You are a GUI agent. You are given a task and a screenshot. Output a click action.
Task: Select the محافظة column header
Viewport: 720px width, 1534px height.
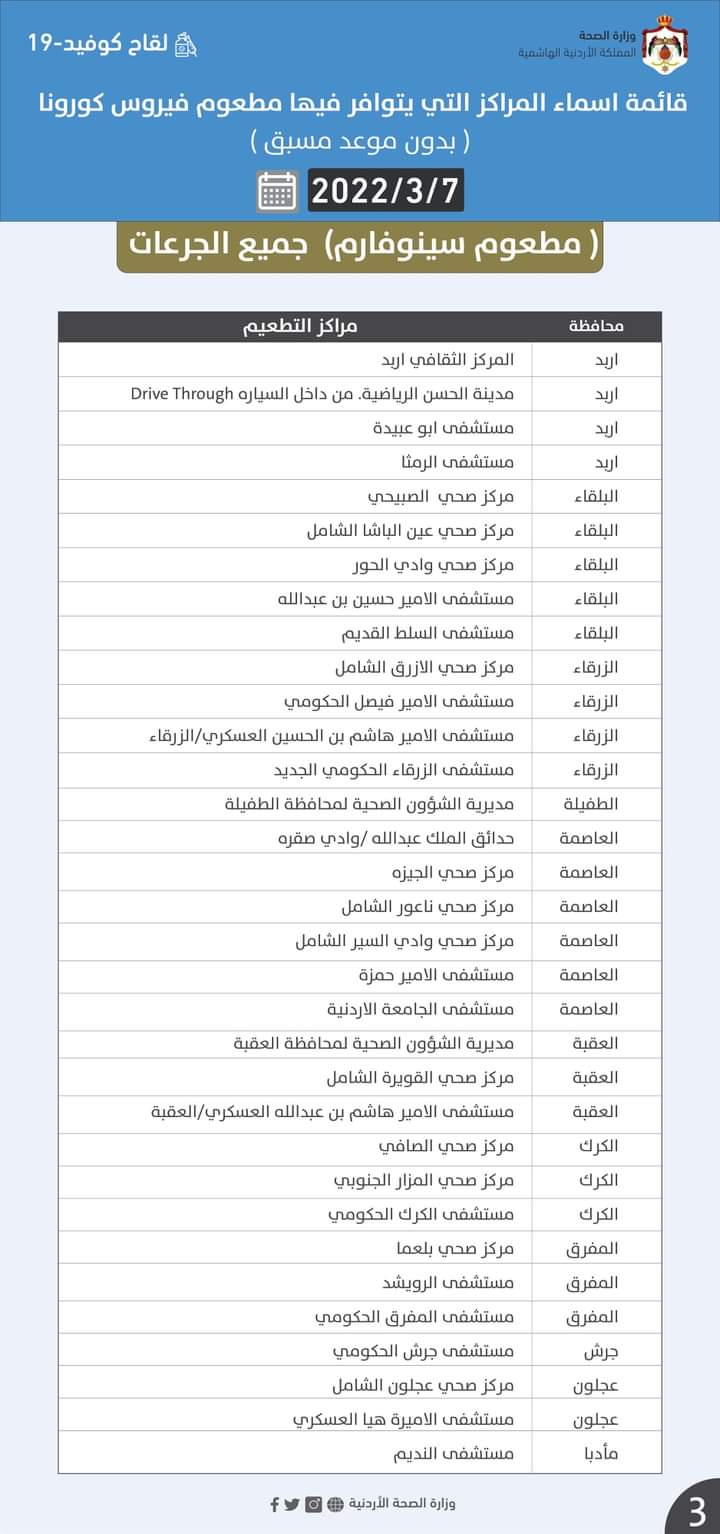pyautogui.click(x=596, y=326)
